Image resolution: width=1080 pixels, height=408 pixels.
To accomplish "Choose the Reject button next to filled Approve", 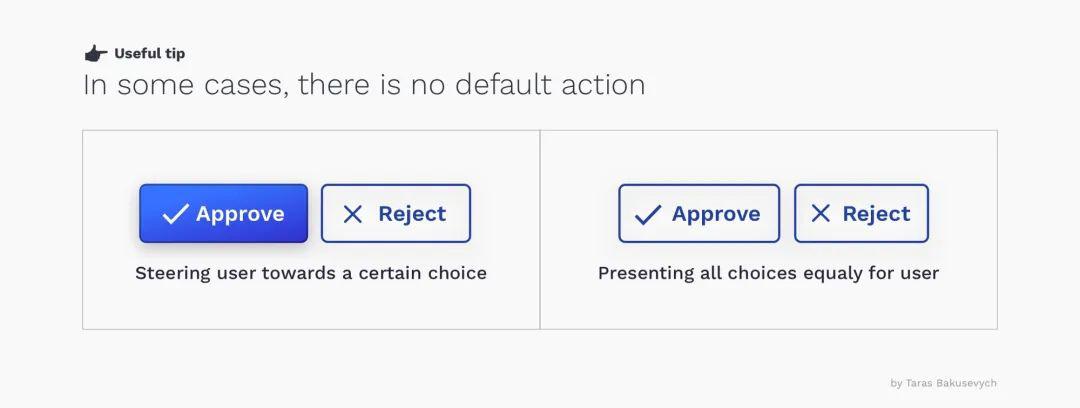I will tap(396, 214).
